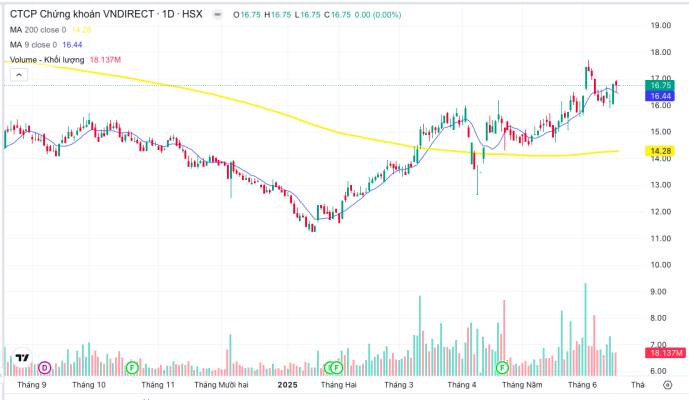Click the blue 16.44 MA price label
The width and height of the screenshot is (689, 400).
point(660,96)
